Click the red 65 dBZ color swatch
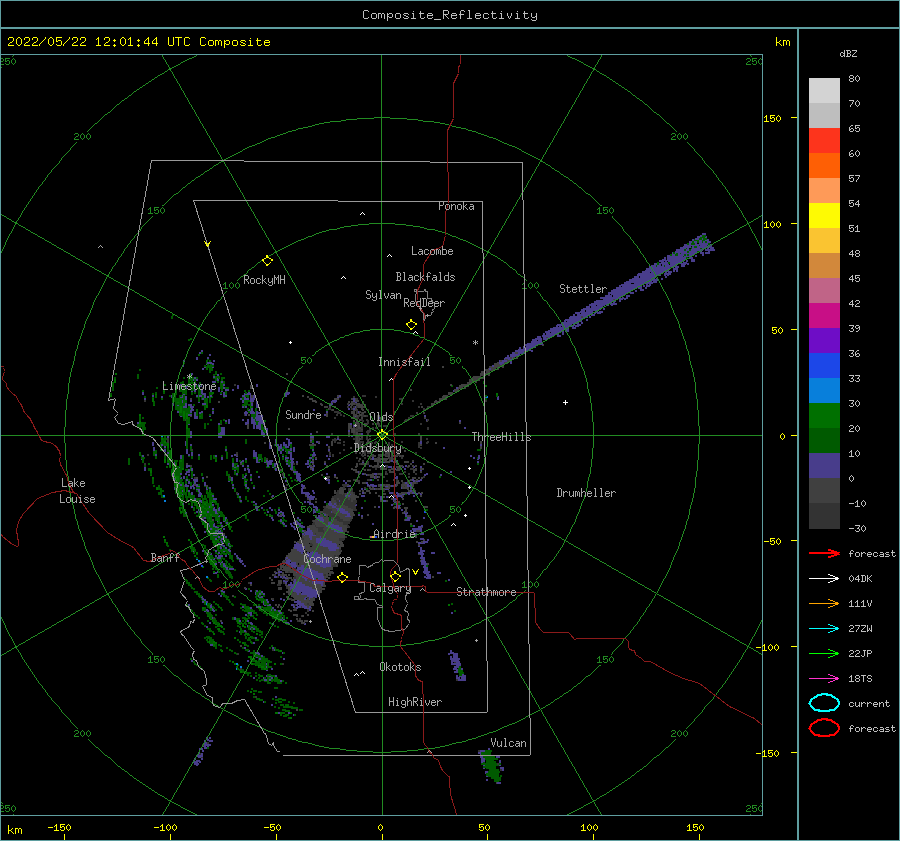The width and height of the screenshot is (900, 841). pos(824,141)
